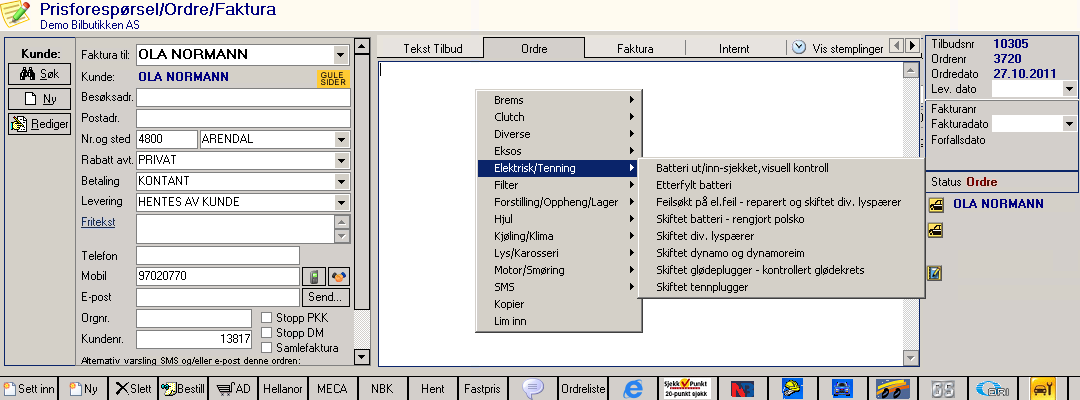Click the tab scroll right arrow
The height and width of the screenshot is (400, 1080).
[x=913, y=45]
